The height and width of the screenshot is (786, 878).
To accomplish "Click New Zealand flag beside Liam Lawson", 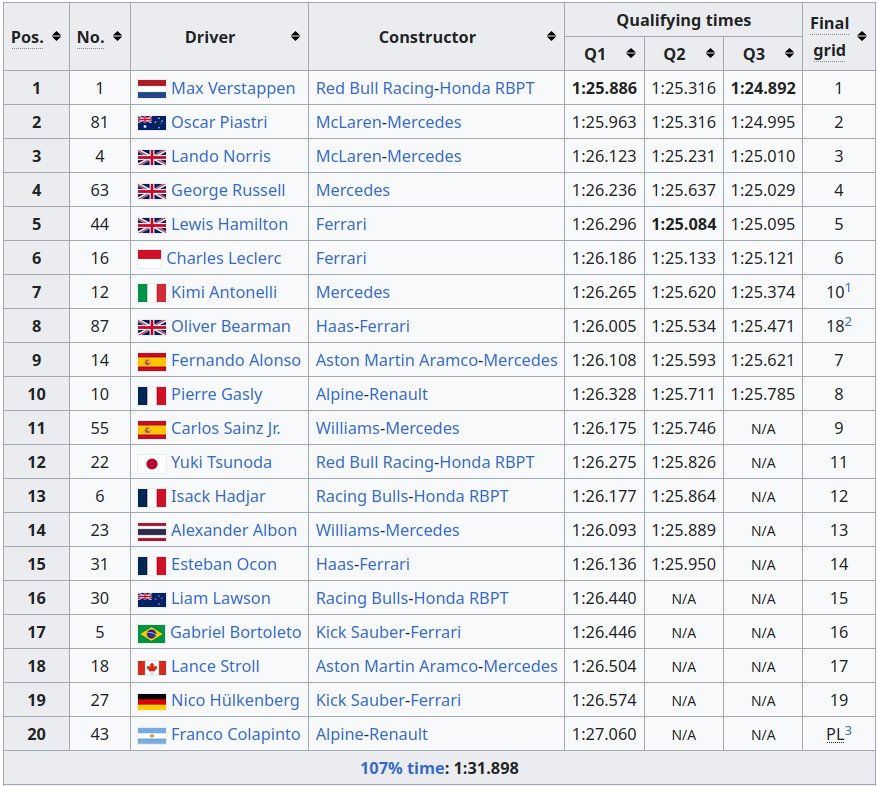I will [152, 599].
